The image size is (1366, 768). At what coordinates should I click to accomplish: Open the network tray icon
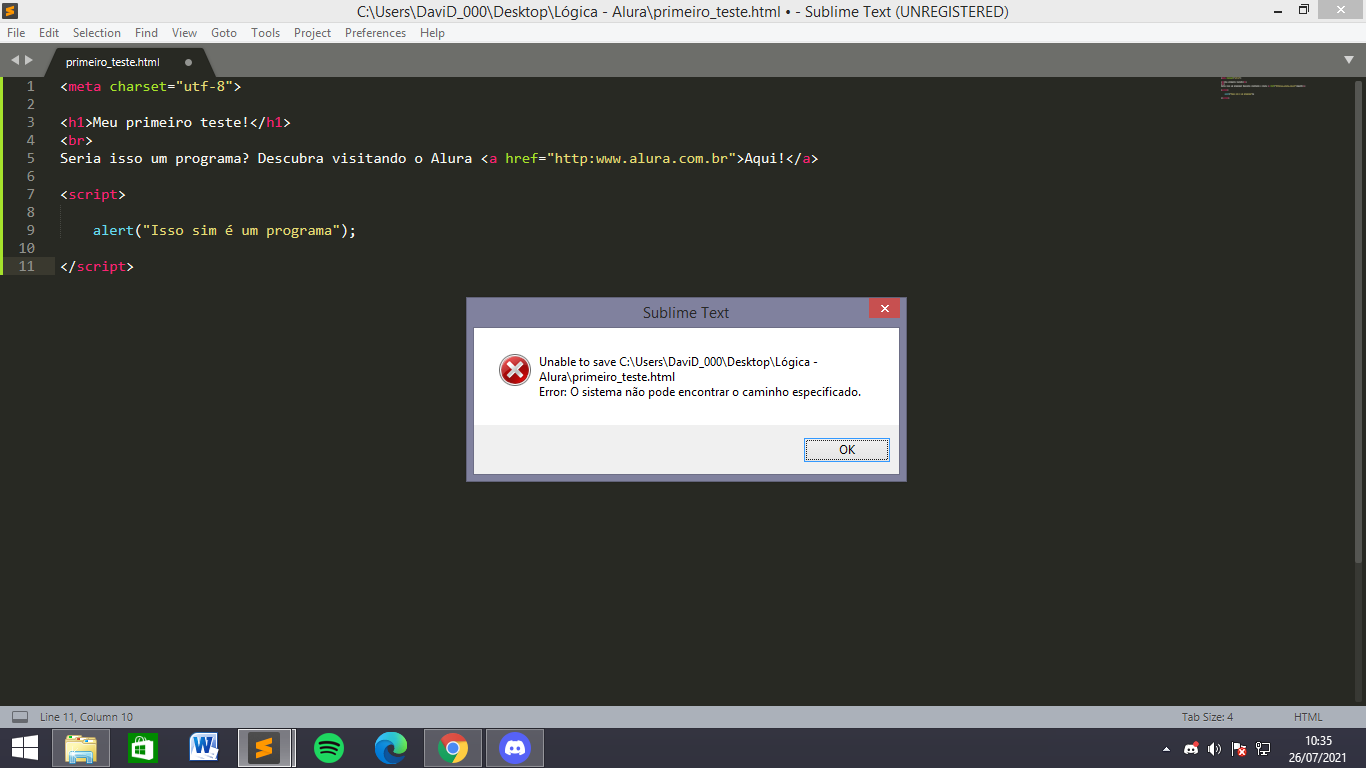click(1263, 748)
